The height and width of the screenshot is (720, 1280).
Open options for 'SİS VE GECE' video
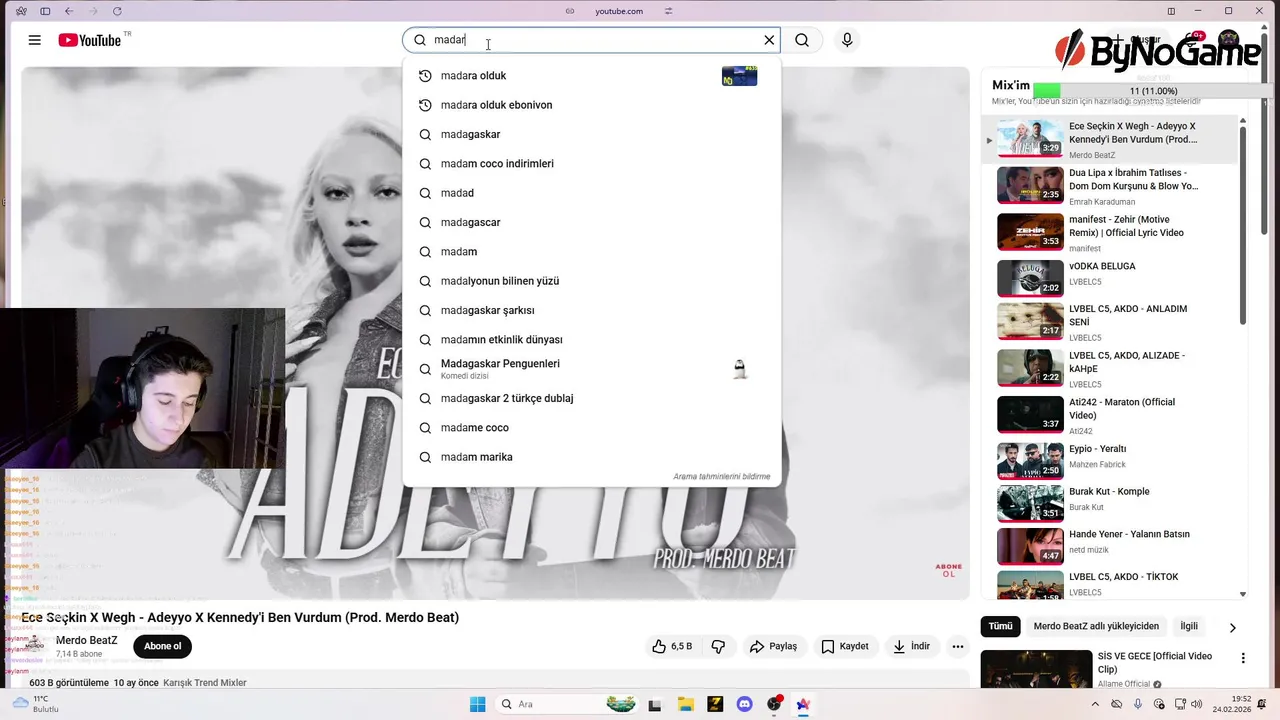tap(1243, 659)
